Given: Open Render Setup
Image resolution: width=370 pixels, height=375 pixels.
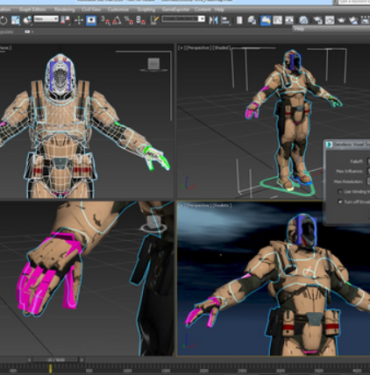Looking at the screenshot, I should point(317,20).
